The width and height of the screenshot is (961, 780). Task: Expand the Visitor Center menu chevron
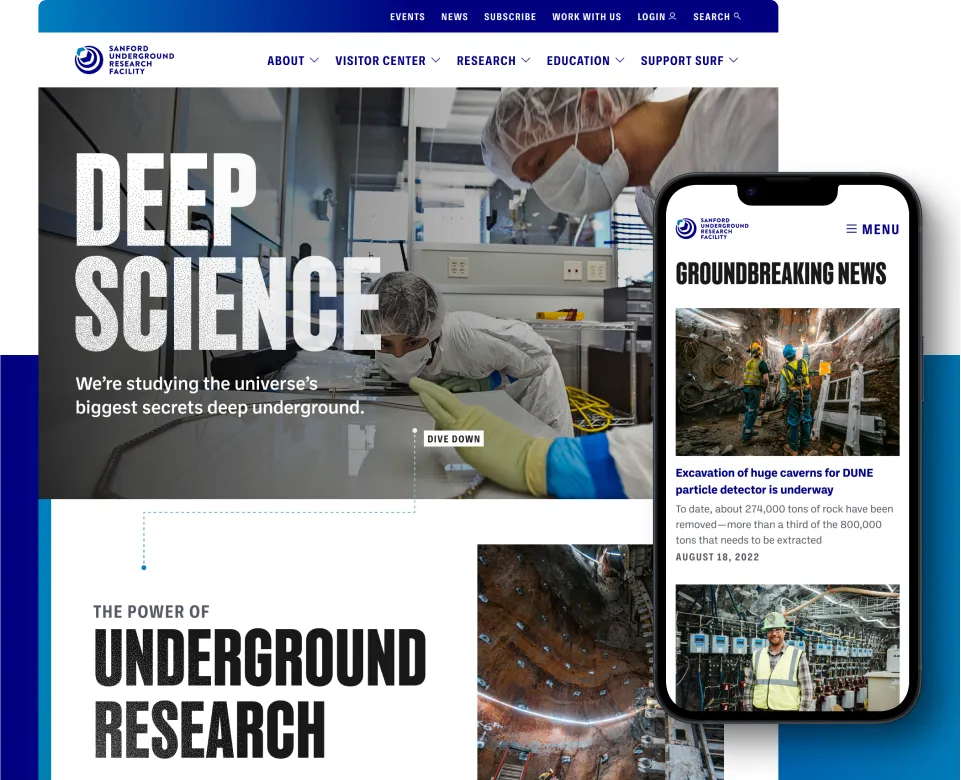click(435, 61)
